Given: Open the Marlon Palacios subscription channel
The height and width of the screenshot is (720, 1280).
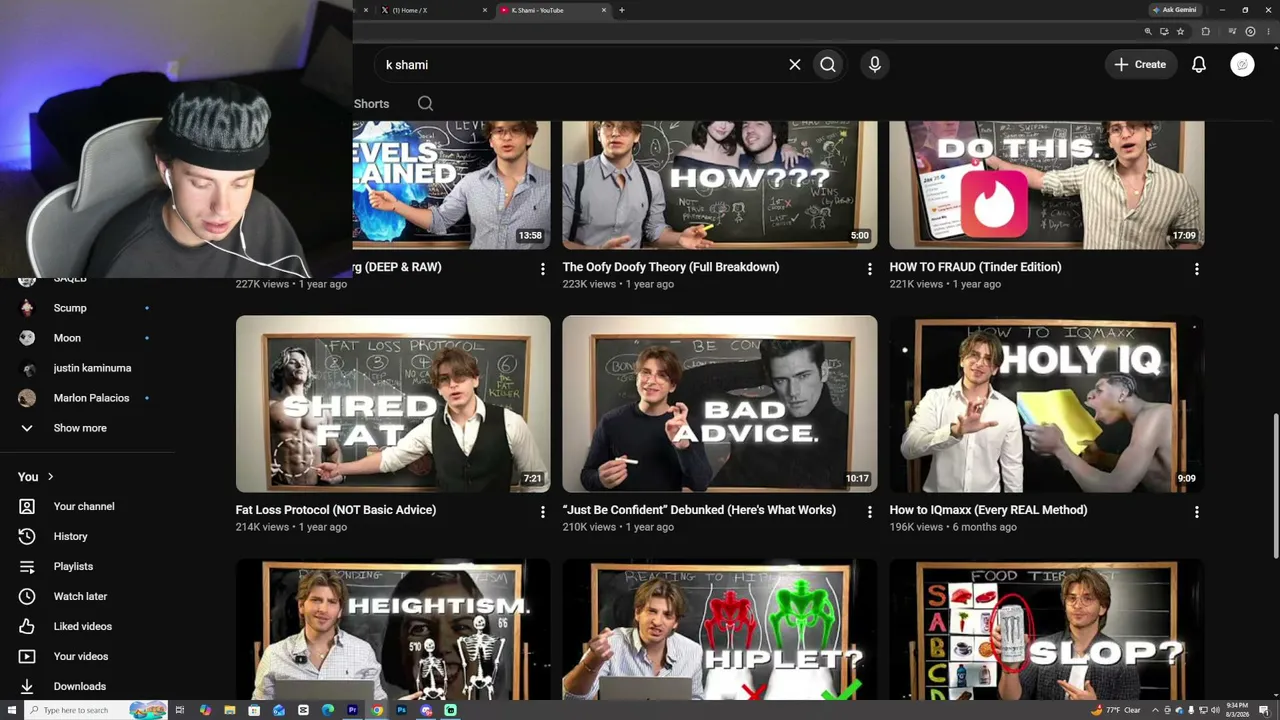Looking at the screenshot, I should pos(91,398).
